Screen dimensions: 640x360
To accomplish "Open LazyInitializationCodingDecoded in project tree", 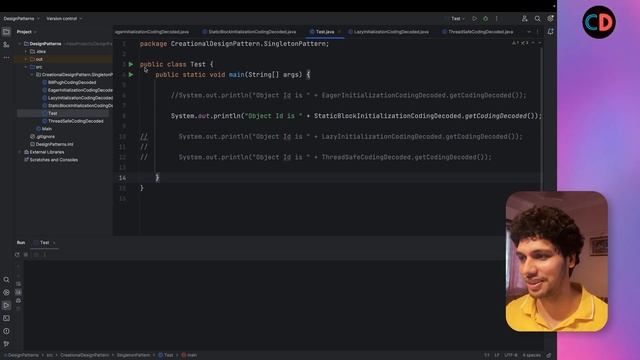I will click(77, 98).
